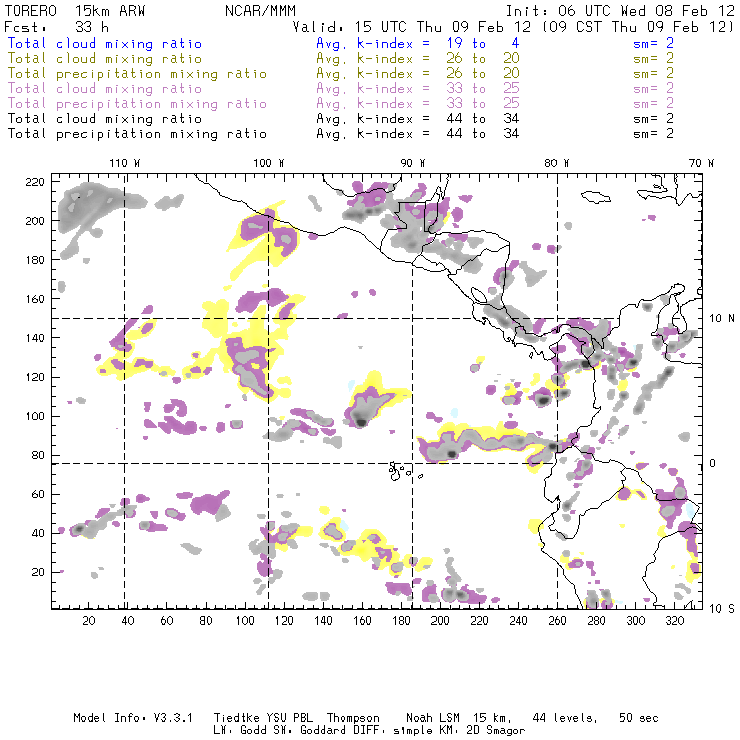Click the olive "Total precipitation mixing ratio" legend line

coord(137,74)
